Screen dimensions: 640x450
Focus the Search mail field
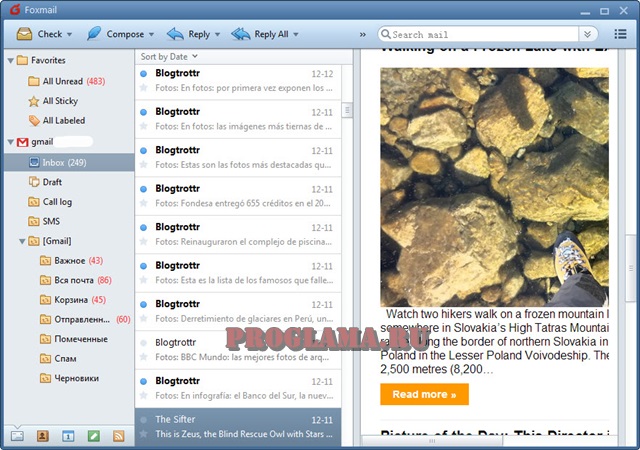(x=484, y=34)
